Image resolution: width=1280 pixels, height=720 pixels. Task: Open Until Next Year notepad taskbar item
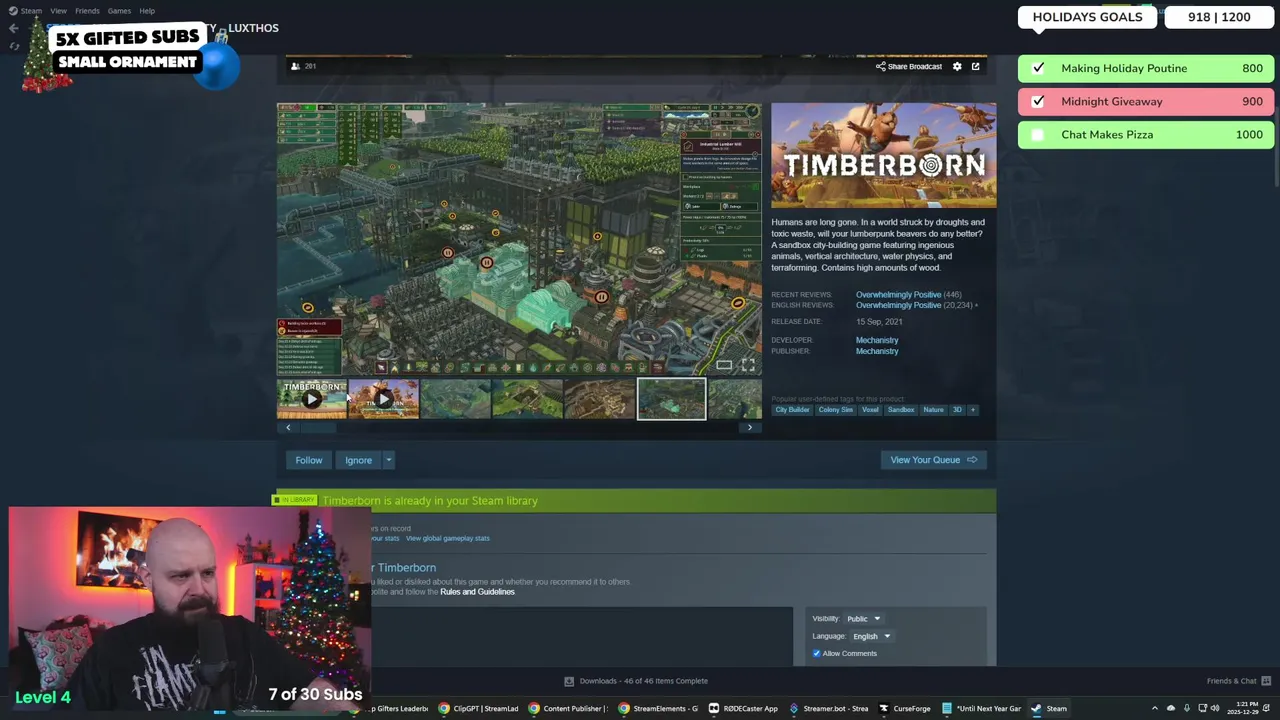click(x=981, y=708)
